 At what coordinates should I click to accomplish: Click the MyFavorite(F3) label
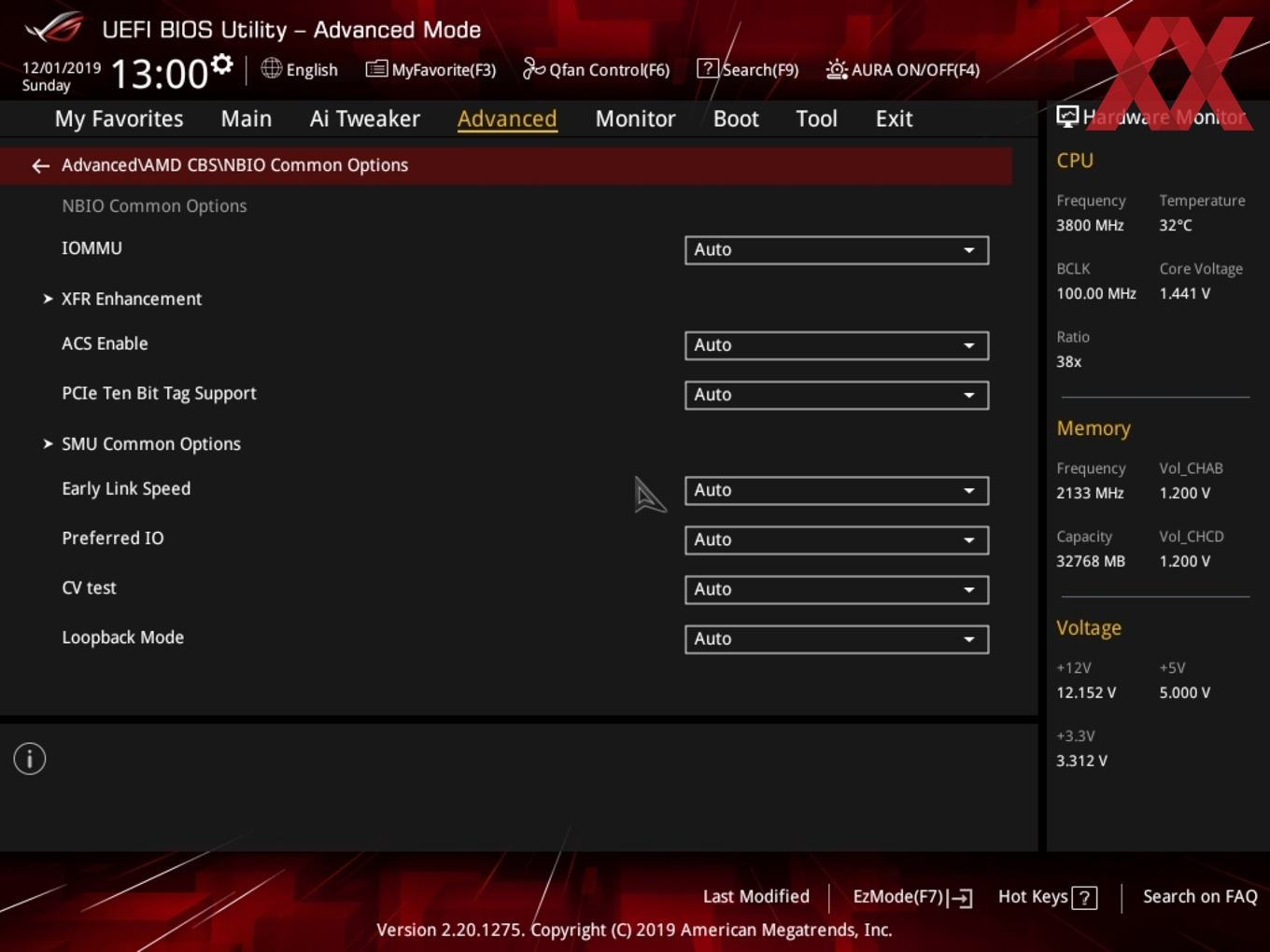point(444,70)
